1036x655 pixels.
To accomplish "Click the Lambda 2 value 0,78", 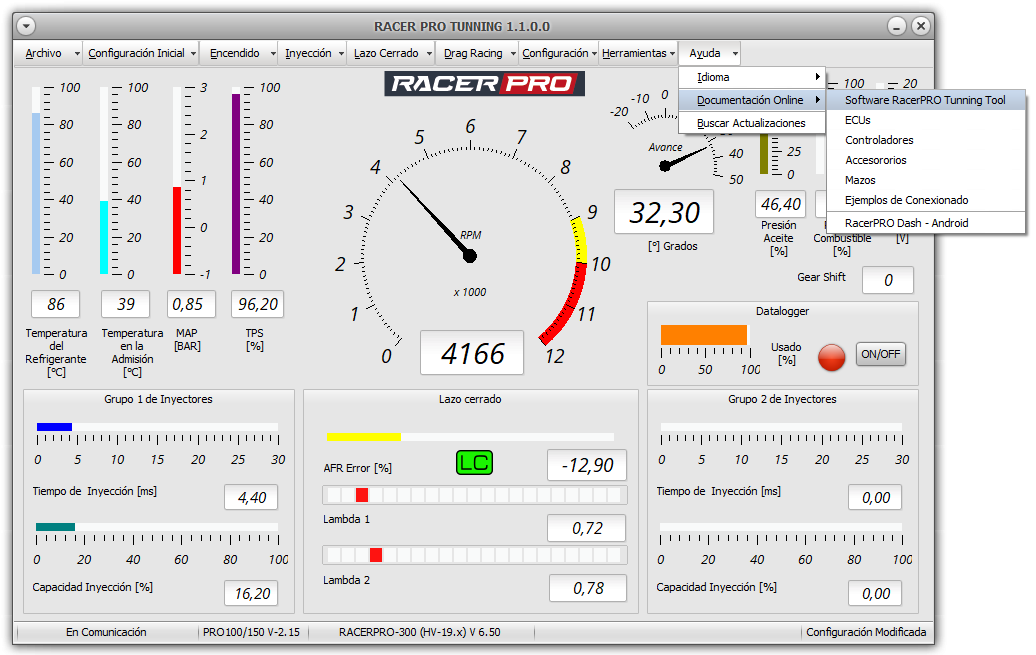I will (x=588, y=588).
